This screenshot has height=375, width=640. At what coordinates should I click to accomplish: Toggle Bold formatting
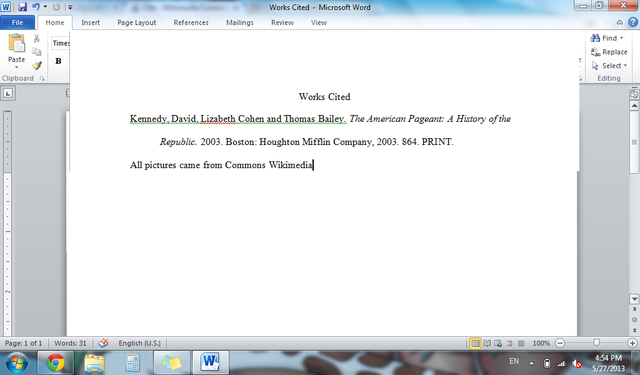point(58,61)
